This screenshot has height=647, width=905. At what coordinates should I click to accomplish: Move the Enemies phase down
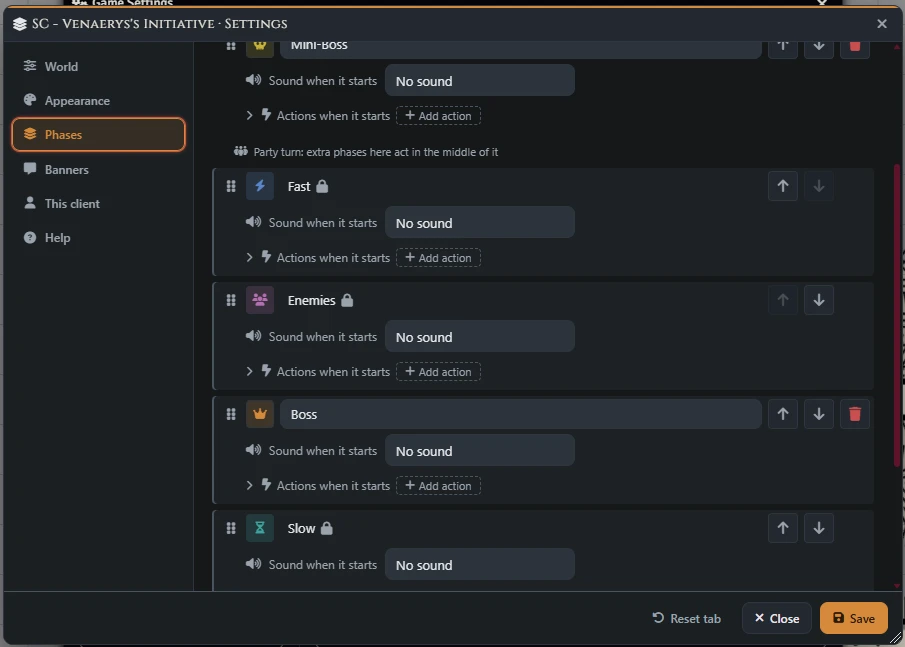click(818, 300)
